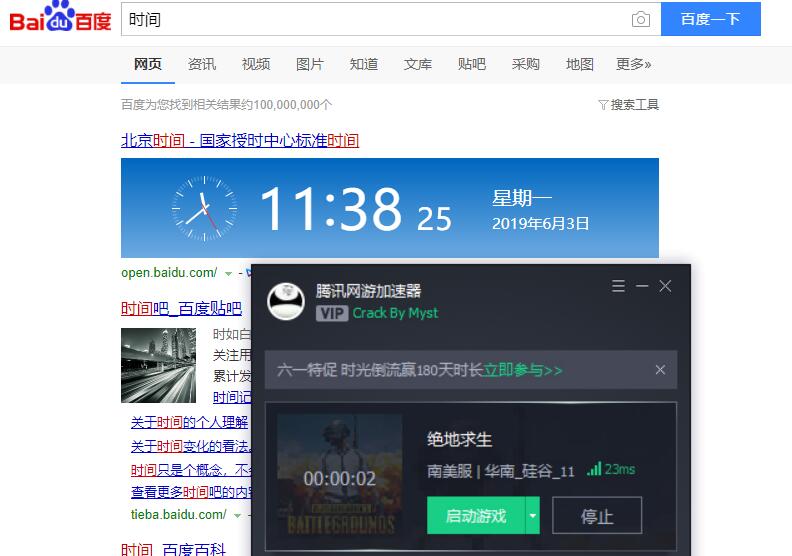Switch to the 图片 tab

tap(310, 64)
